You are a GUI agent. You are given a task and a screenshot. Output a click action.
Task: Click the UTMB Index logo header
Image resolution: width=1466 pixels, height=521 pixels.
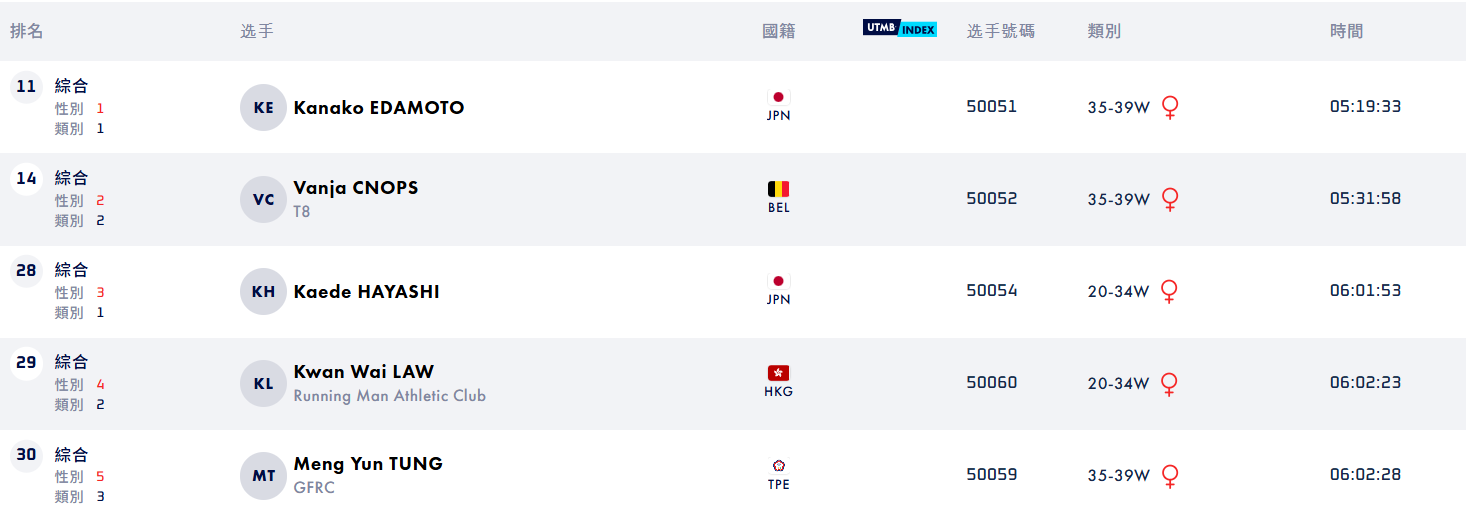pyautogui.click(x=899, y=29)
